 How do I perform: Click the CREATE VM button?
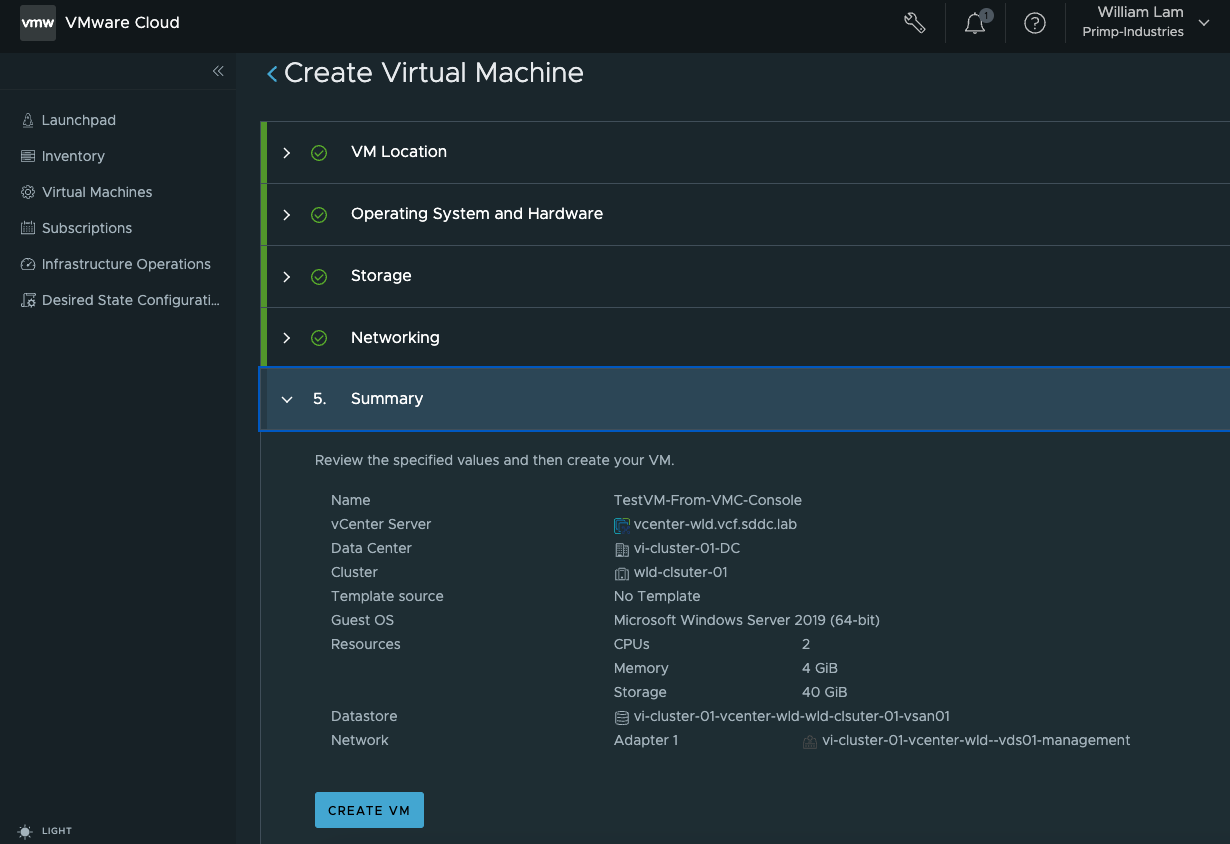369,810
